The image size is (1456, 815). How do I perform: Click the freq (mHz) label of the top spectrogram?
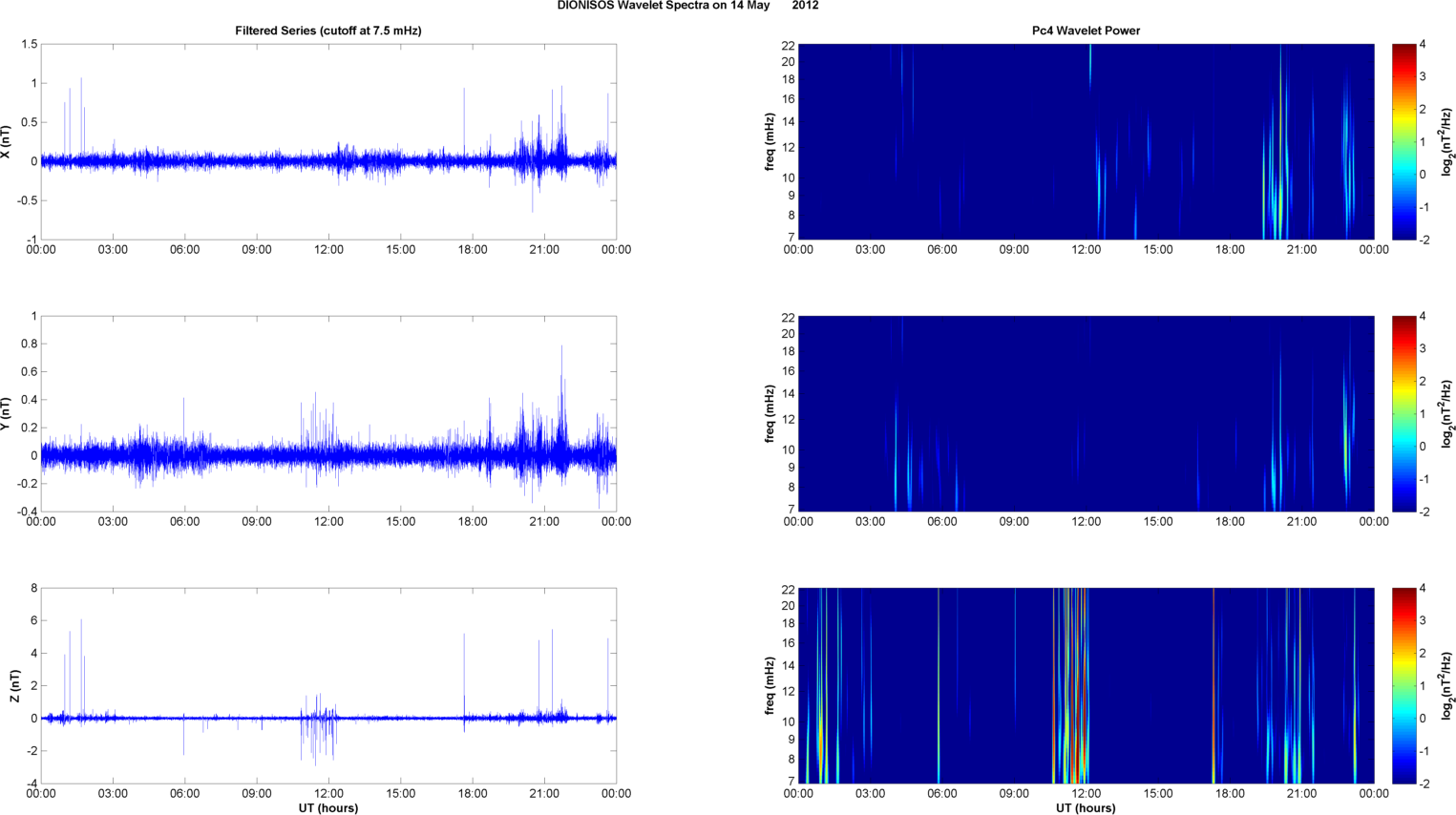tap(770, 141)
